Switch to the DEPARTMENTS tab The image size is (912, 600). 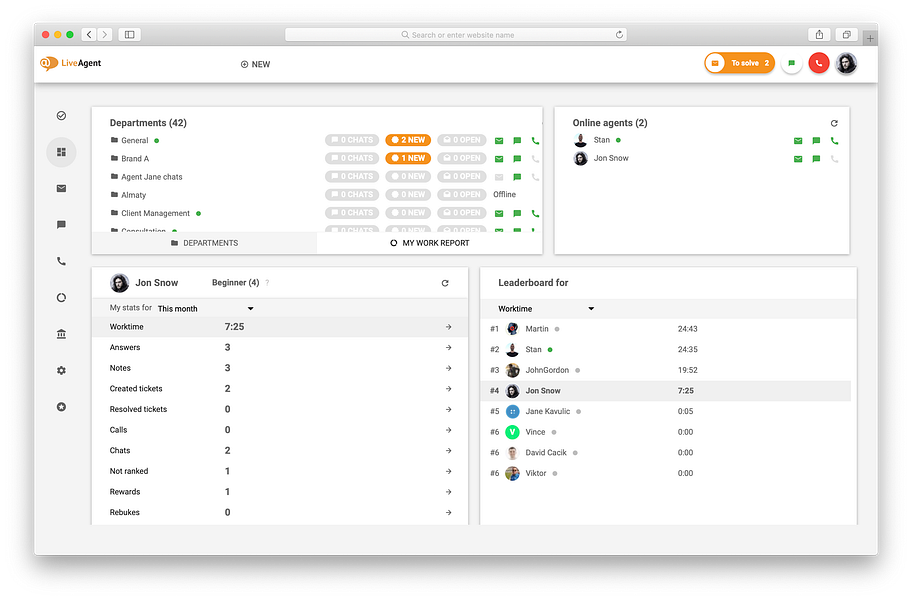pos(212,243)
